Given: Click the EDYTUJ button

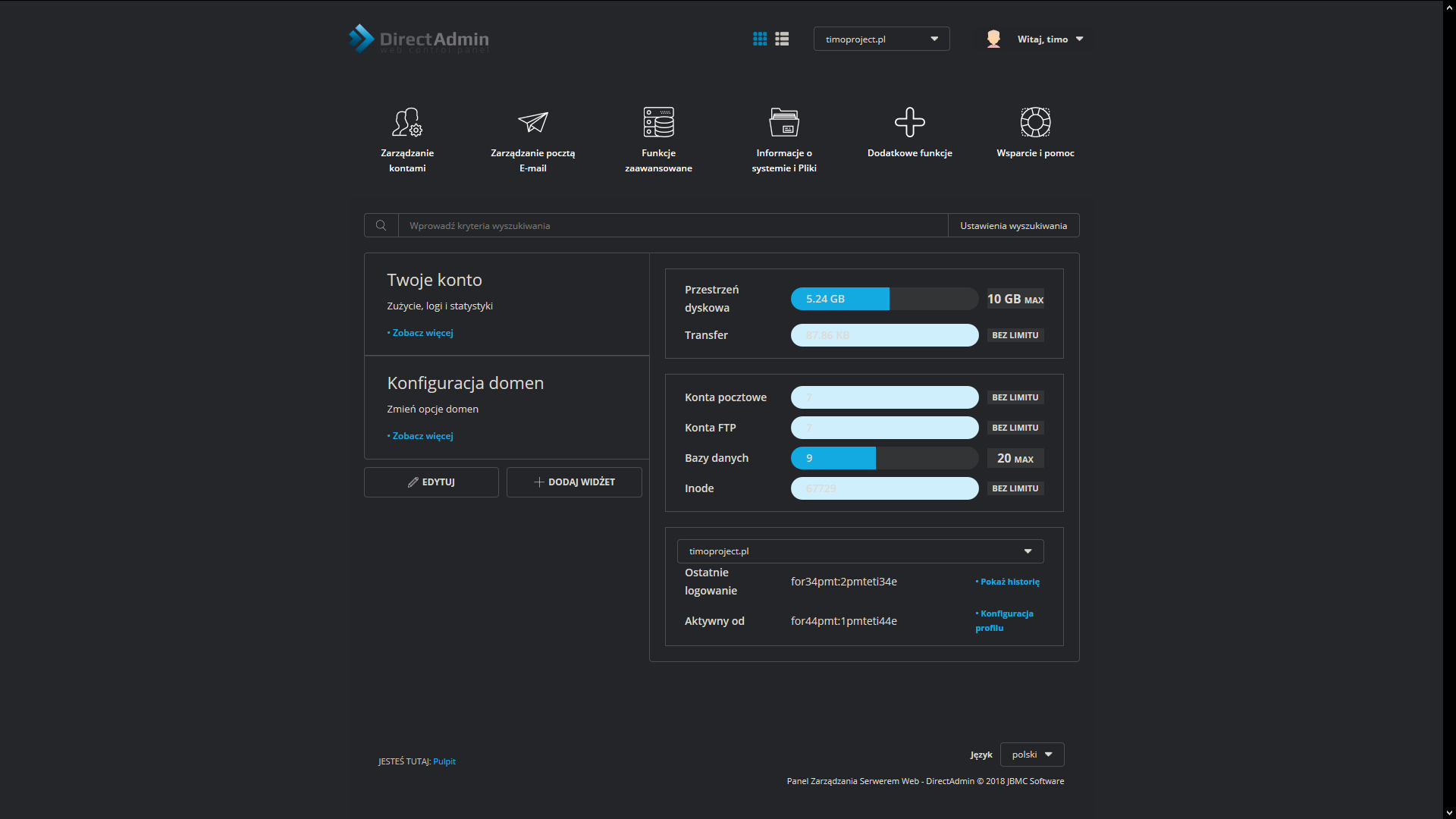Looking at the screenshot, I should coord(431,482).
